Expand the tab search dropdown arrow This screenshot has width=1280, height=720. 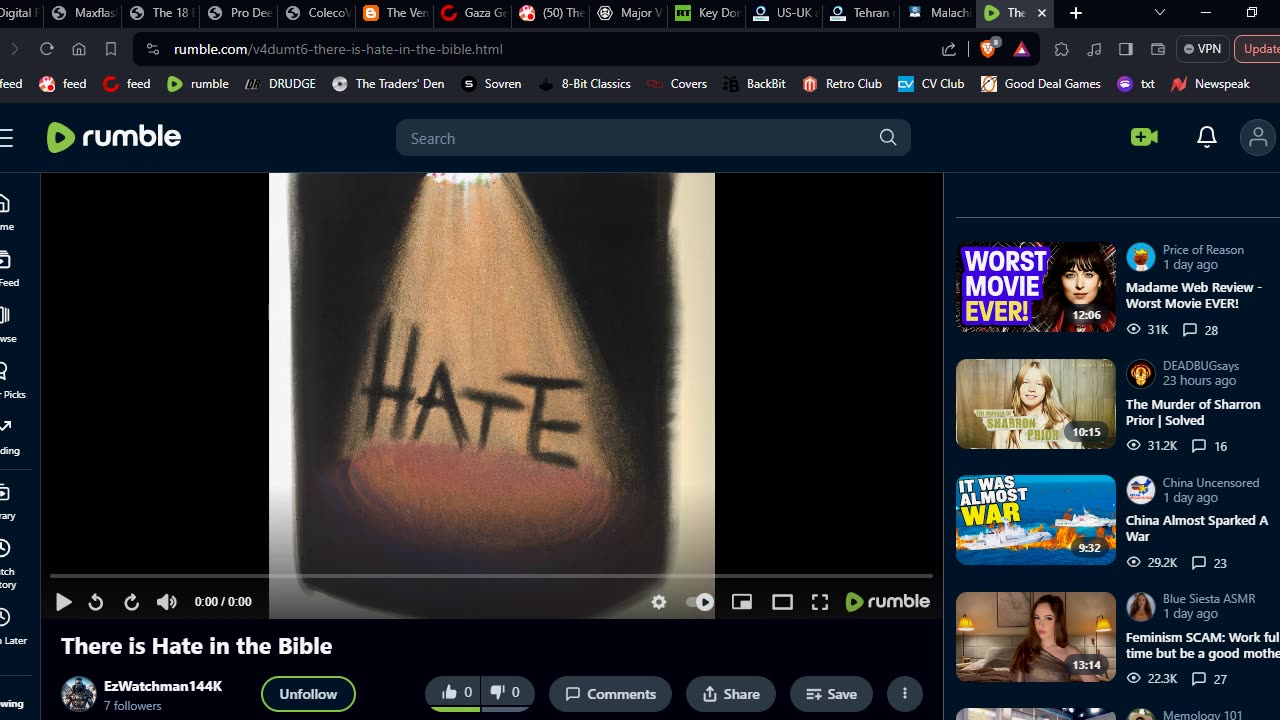click(x=1160, y=13)
